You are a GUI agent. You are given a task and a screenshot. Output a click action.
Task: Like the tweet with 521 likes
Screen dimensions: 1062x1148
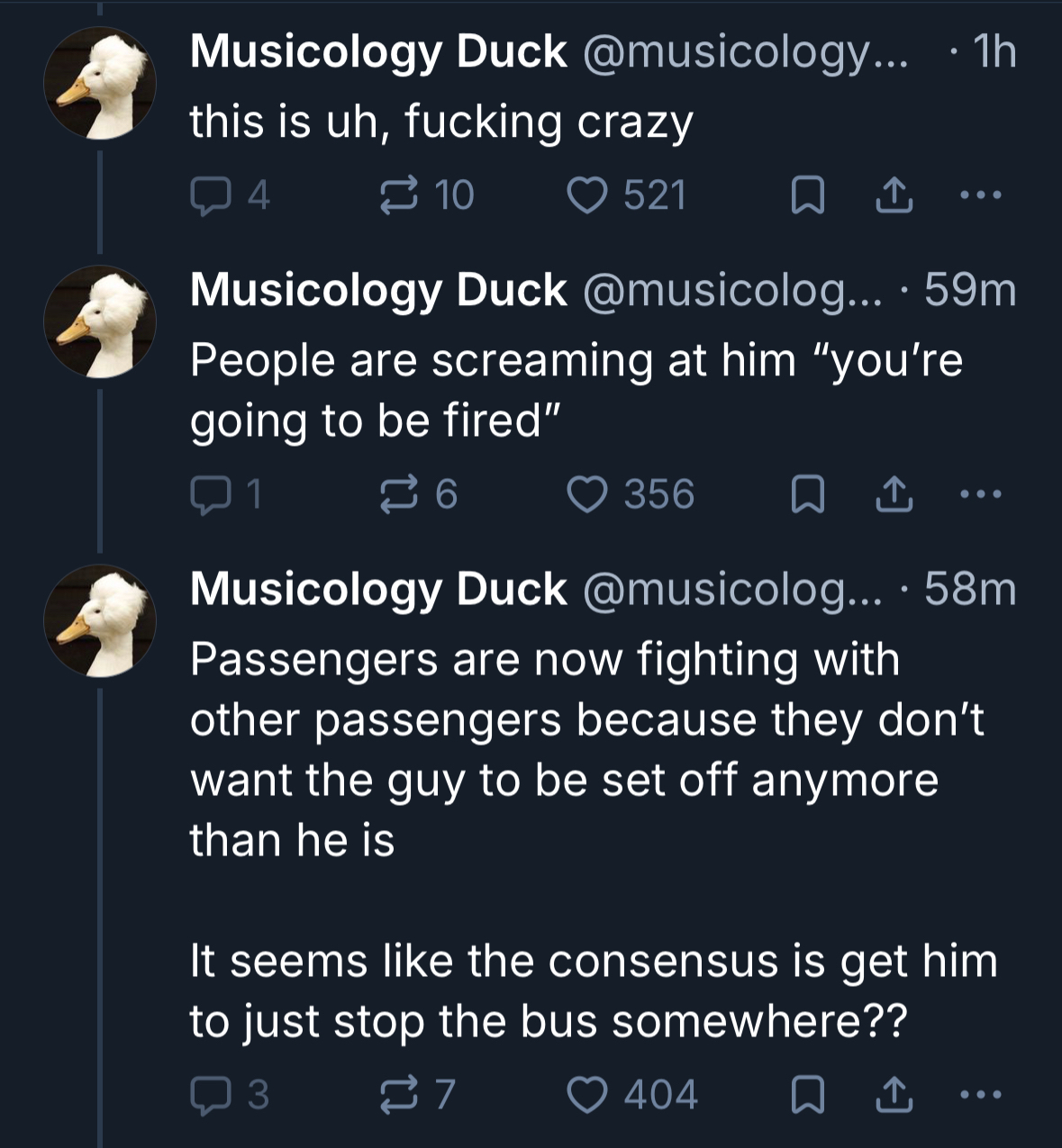(587, 195)
